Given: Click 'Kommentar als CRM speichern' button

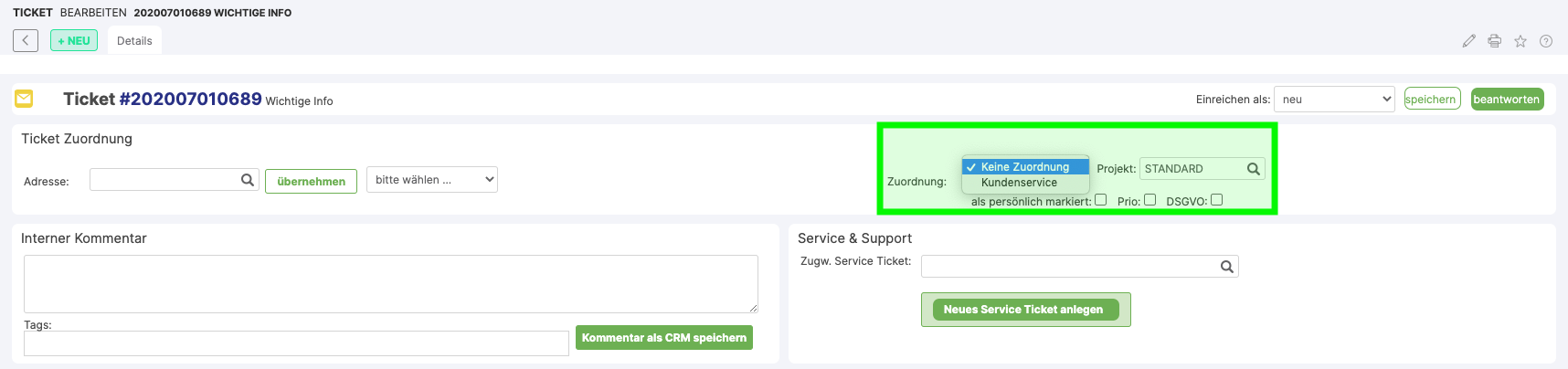Looking at the screenshot, I should click(664, 338).
